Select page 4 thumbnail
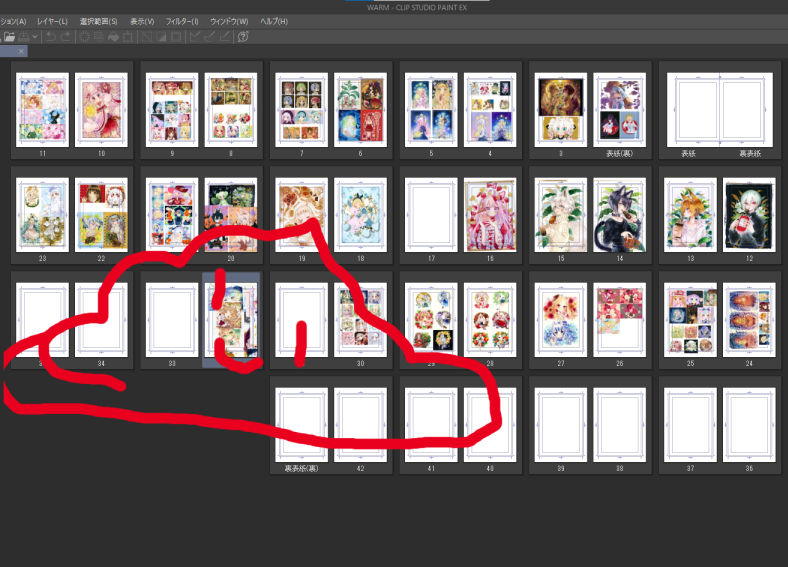The height and width of the screenshot is (567, 788). 490,110
